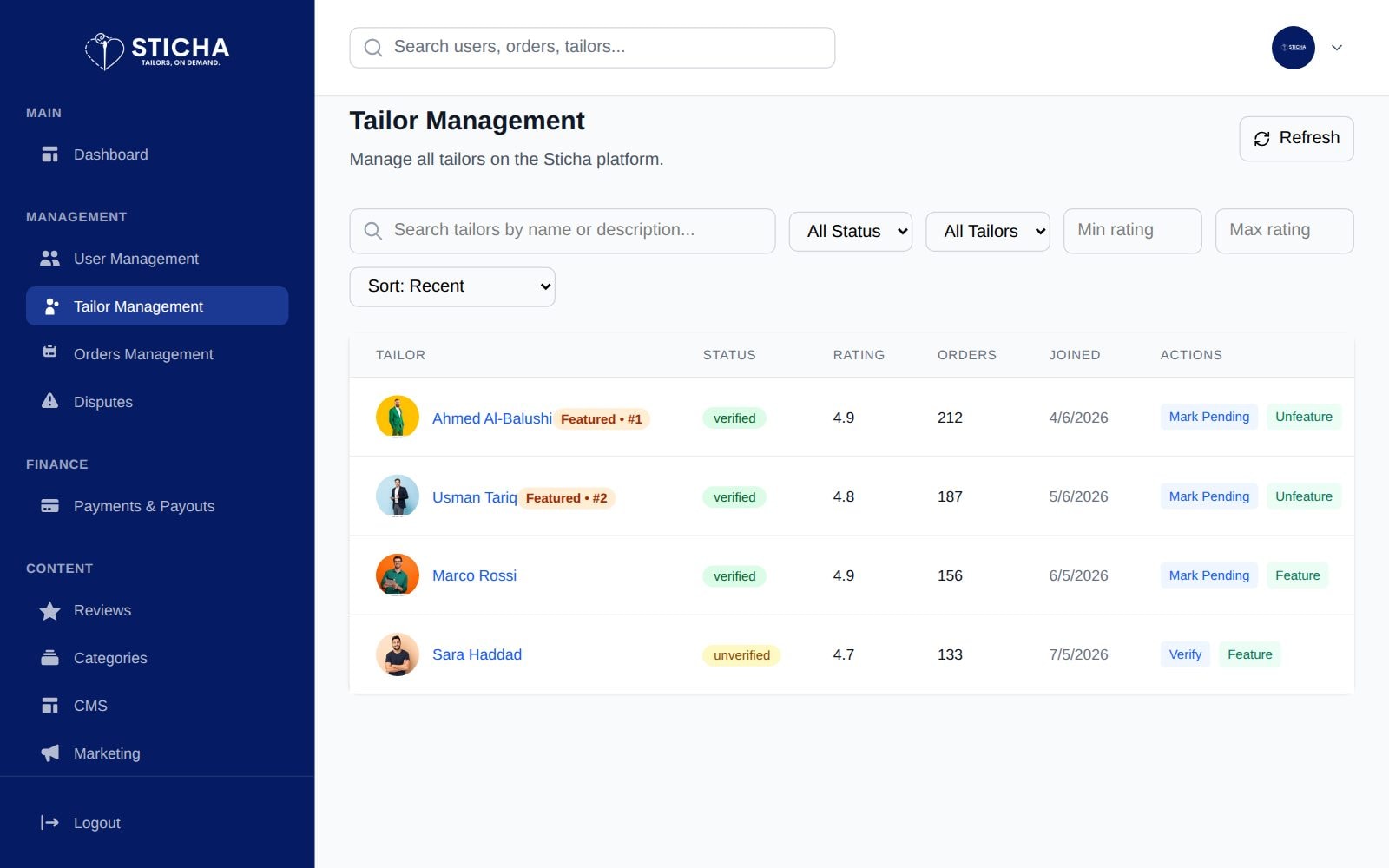Open the Sara Haddad tailor link
Screen dimensions: 1389x868
[x=477, y=654]
